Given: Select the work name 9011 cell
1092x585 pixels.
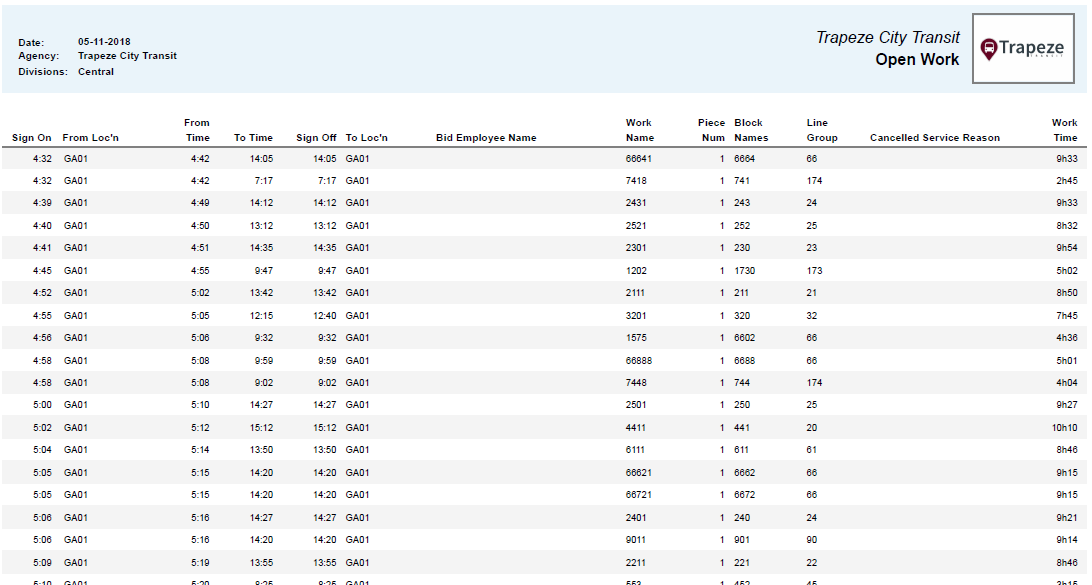Looking at the screenshot, I should tap(636, 540).
